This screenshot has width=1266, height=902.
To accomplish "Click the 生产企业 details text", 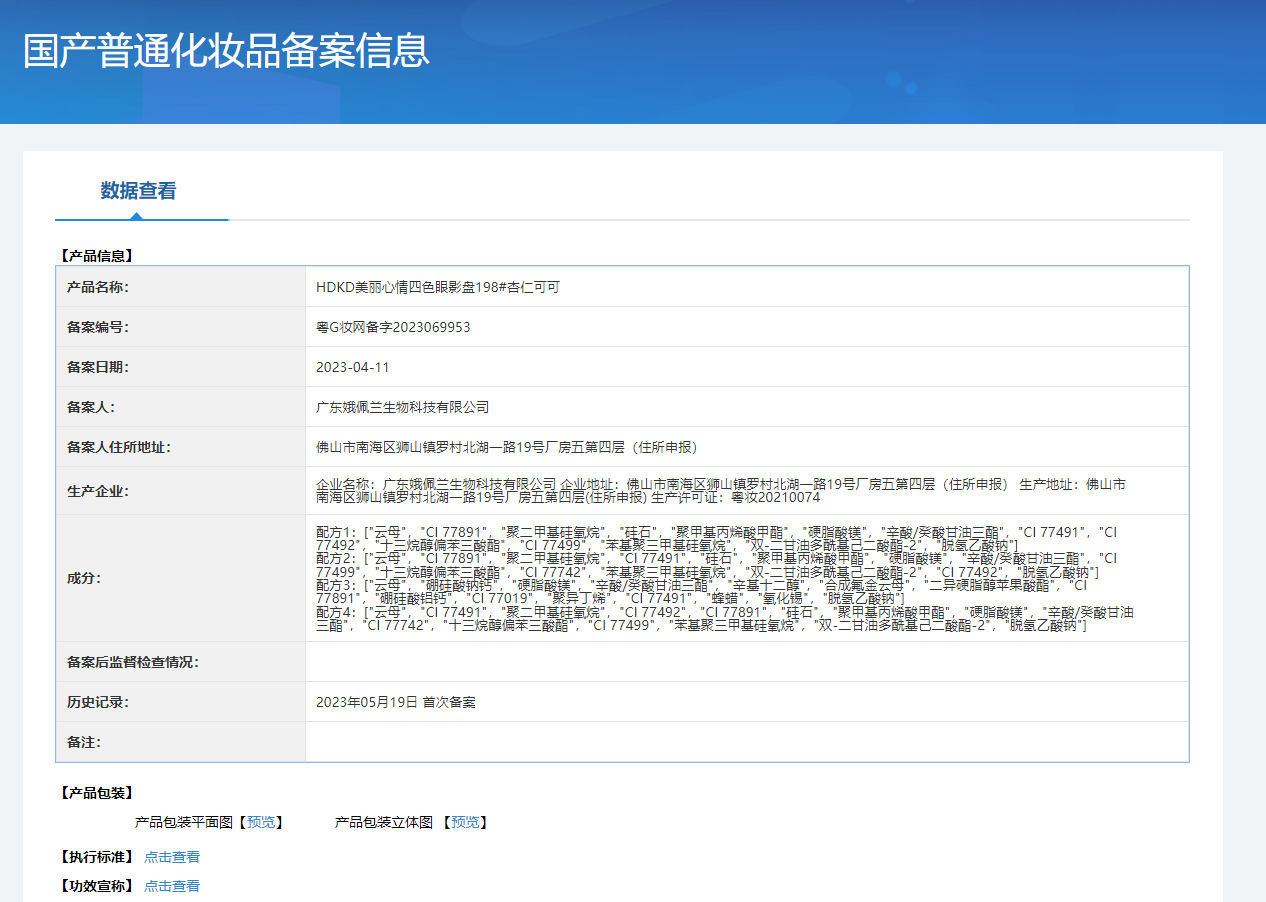I will coord(721,490).
